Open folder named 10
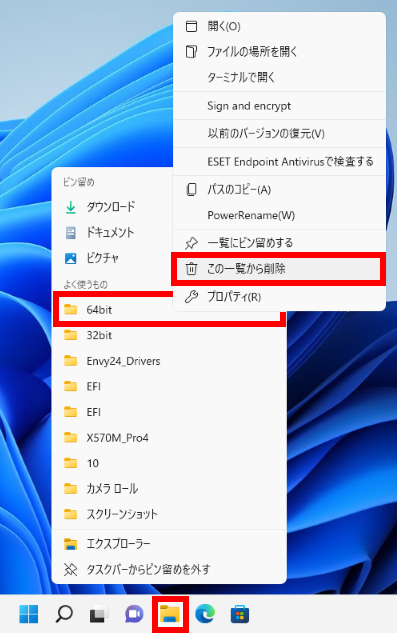The image size is (397, 633). pyautogui.click(x=169, y=463)
